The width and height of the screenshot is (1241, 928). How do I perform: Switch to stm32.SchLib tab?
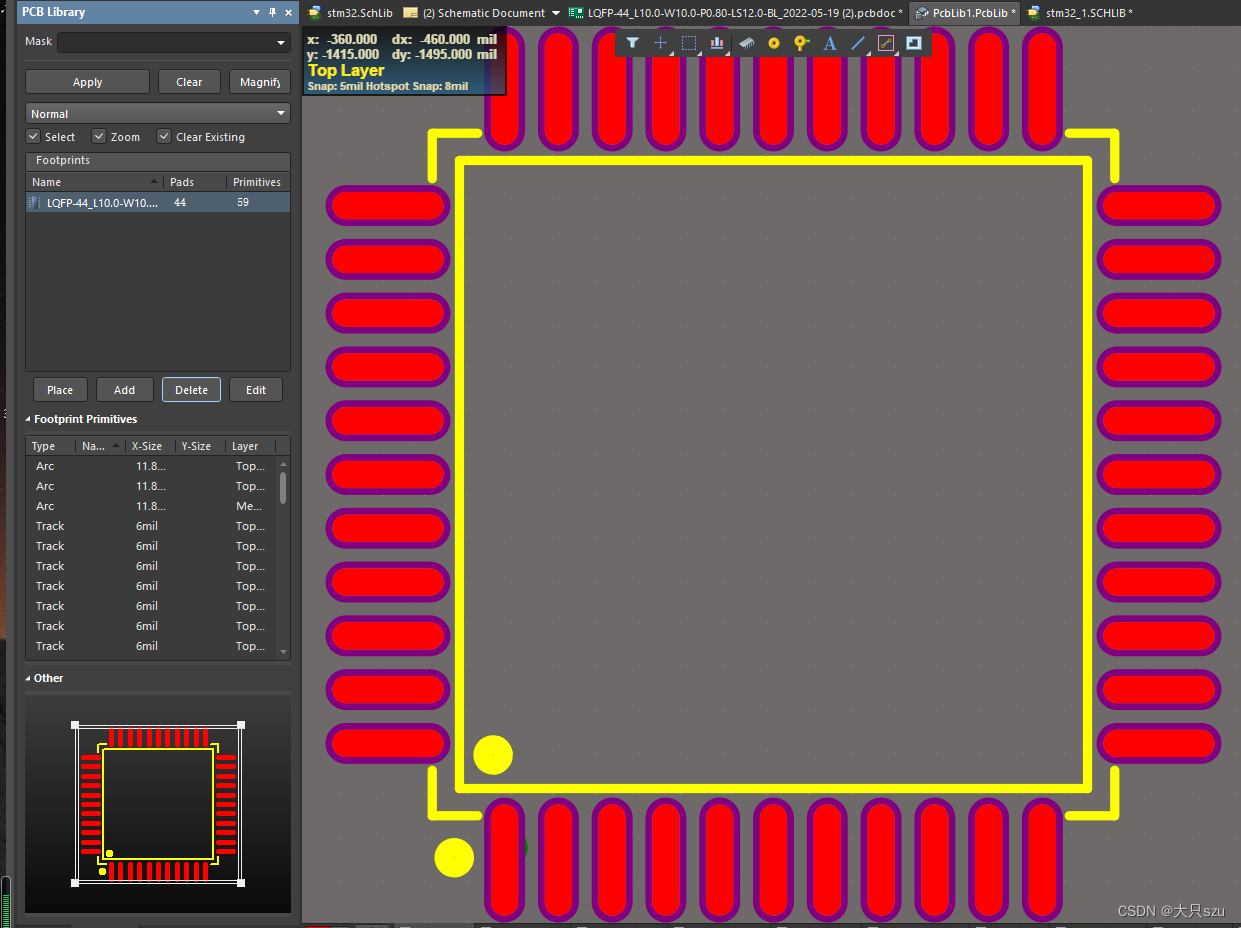pyautogui.click(x=351, y=13)
